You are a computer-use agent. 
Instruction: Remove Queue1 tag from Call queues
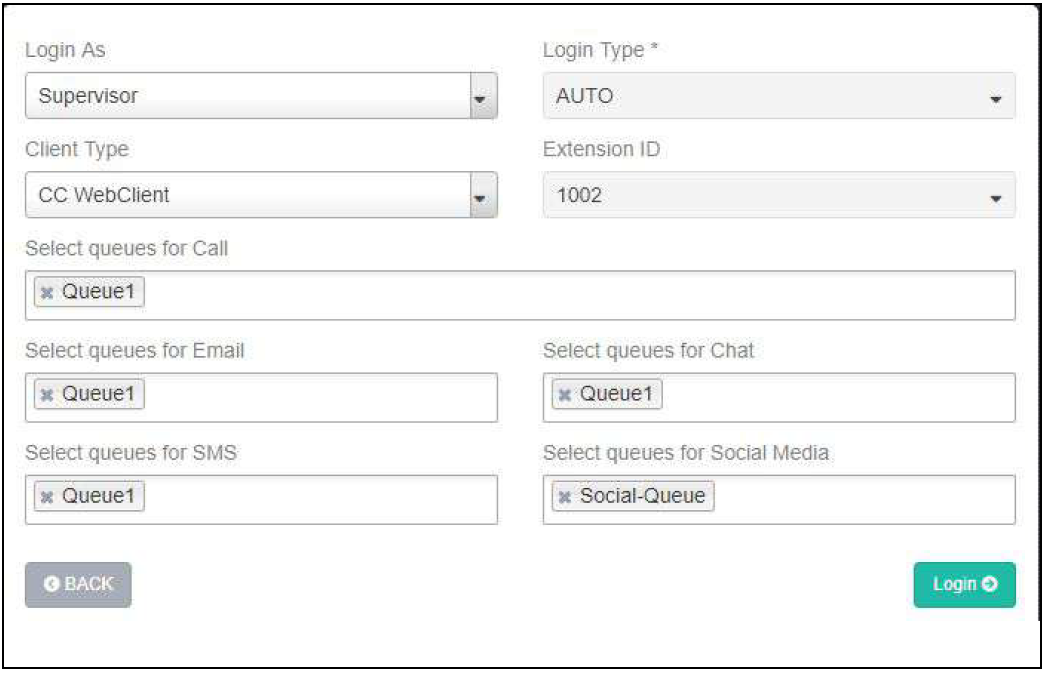[46, 293]
